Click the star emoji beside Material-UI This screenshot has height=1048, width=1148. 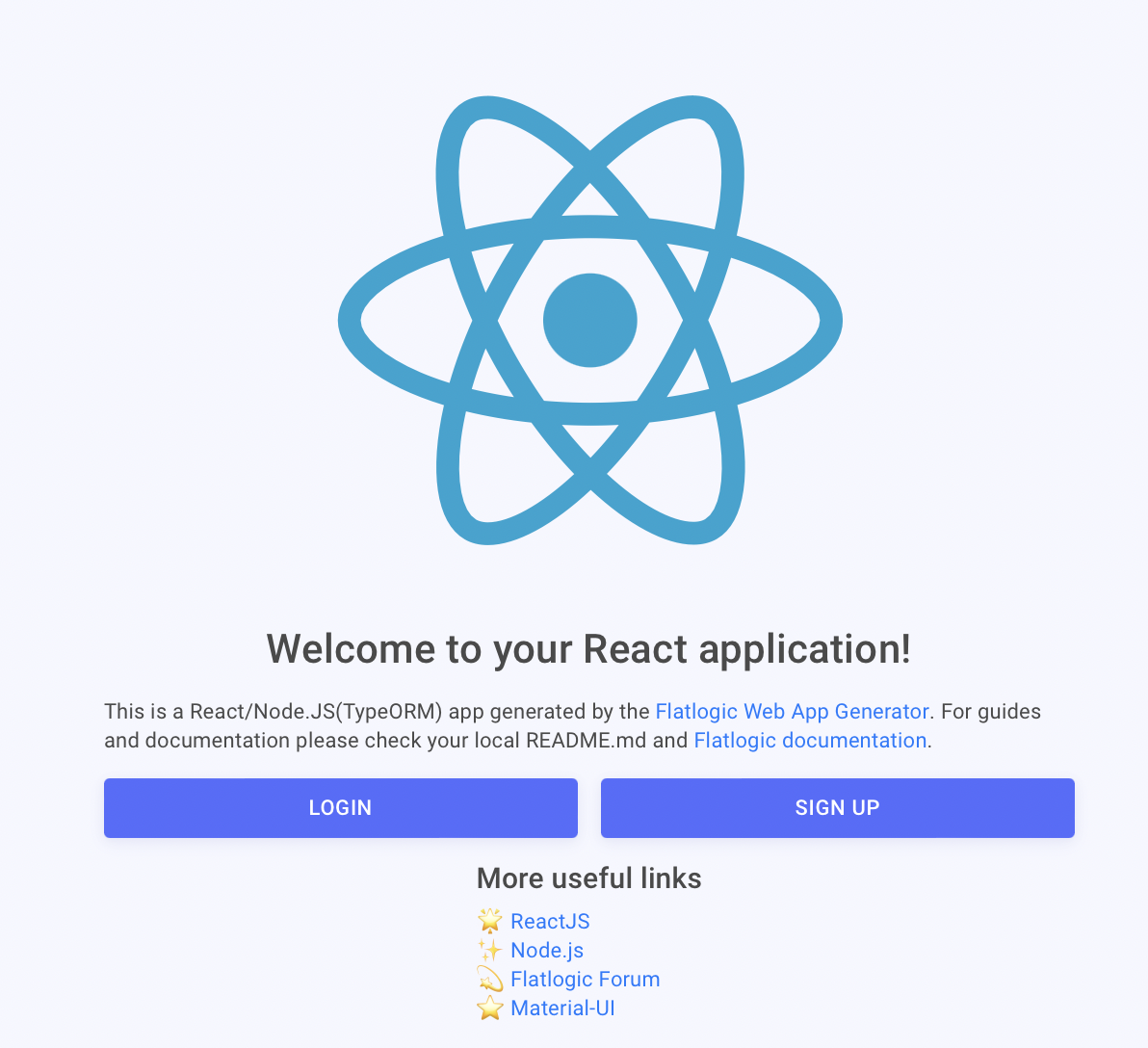click(490, 1009)
